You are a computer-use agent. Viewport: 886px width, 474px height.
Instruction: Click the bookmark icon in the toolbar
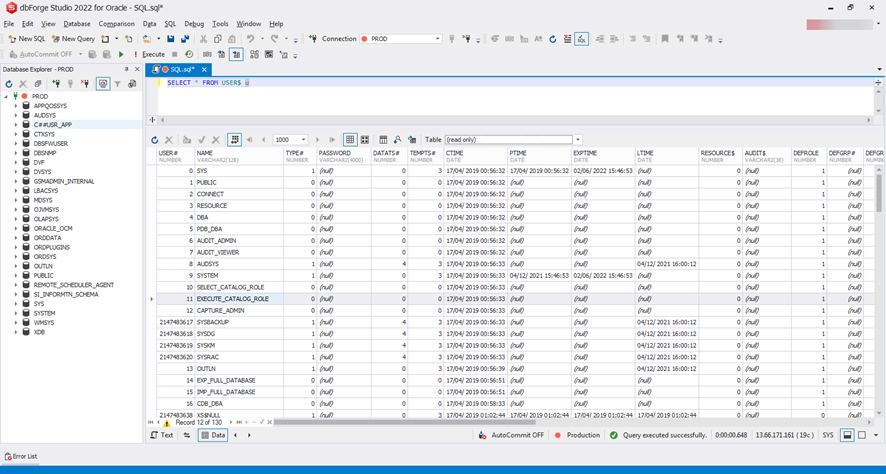click(664, 39)
